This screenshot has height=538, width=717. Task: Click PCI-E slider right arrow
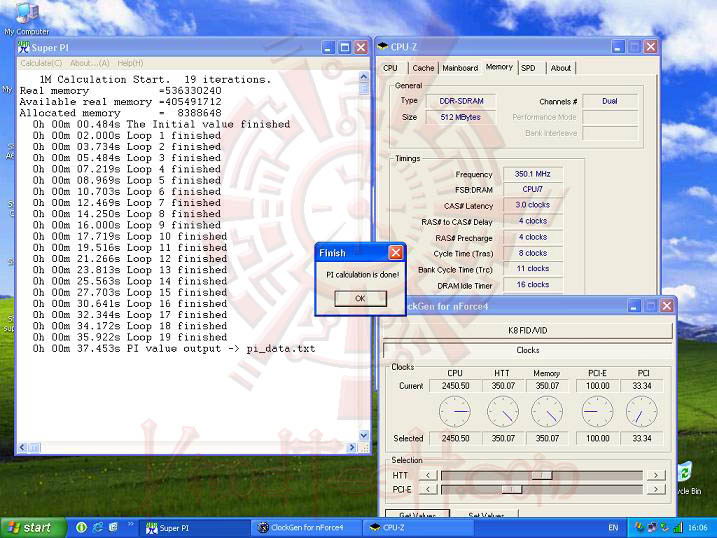click(x=656, y=490)
